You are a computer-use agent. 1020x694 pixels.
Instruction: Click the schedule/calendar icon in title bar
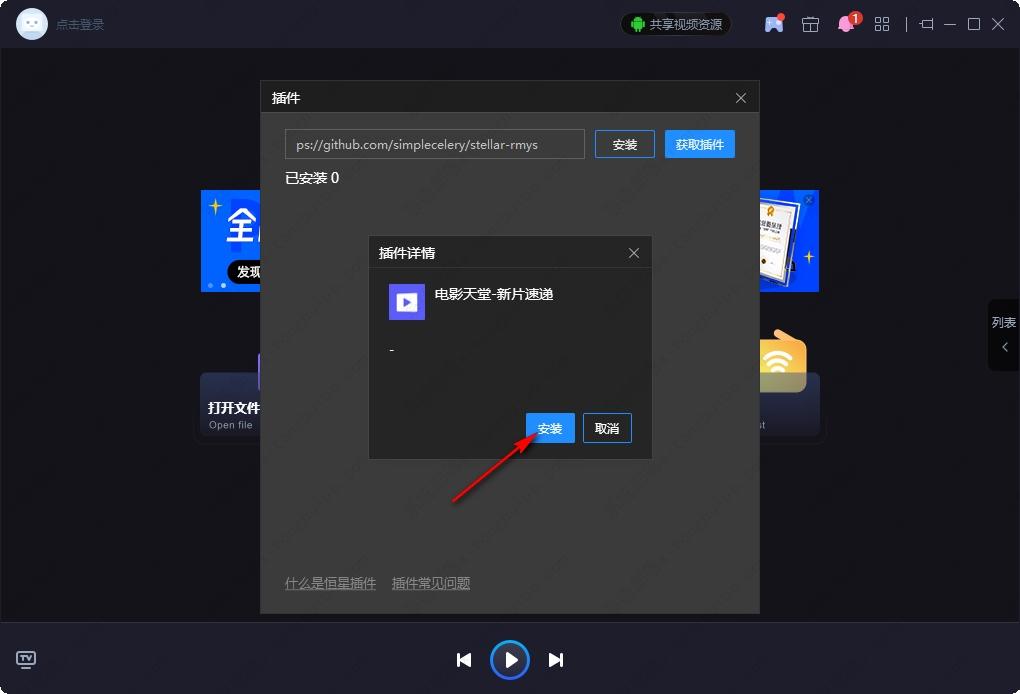(810, 23)
